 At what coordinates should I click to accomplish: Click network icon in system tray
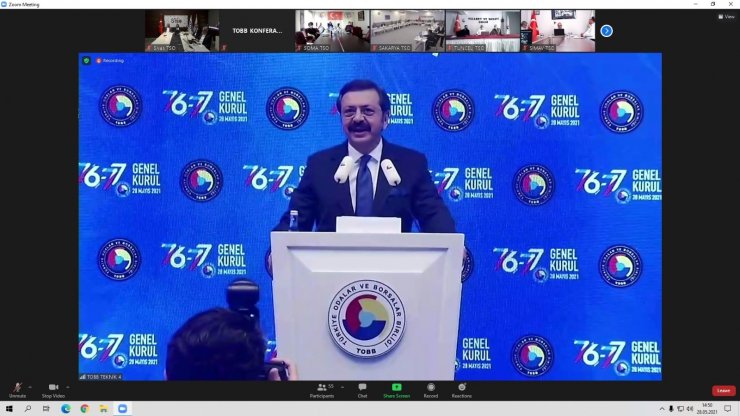click(681, 409)
